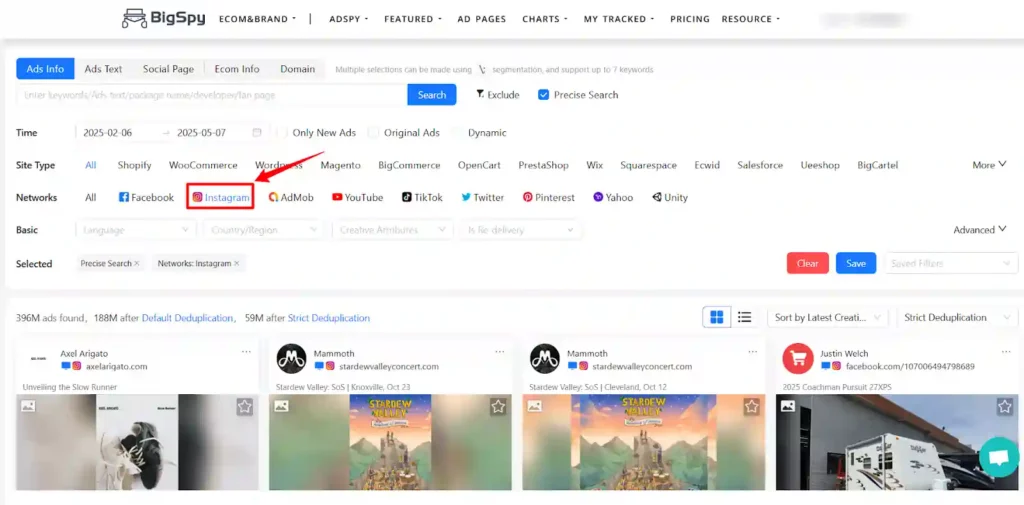
Task: Filter site type by WooCommerce
Action: [203, 165]
